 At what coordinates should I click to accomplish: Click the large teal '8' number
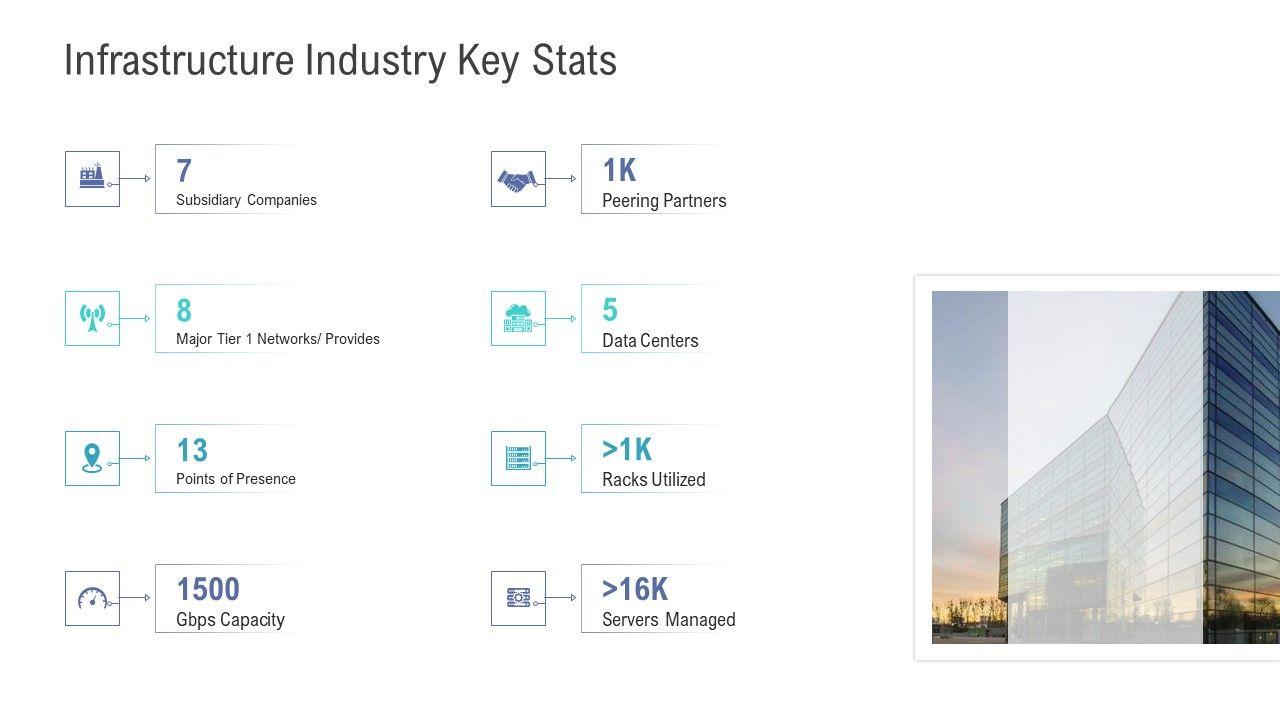click(x=184, y=310)
